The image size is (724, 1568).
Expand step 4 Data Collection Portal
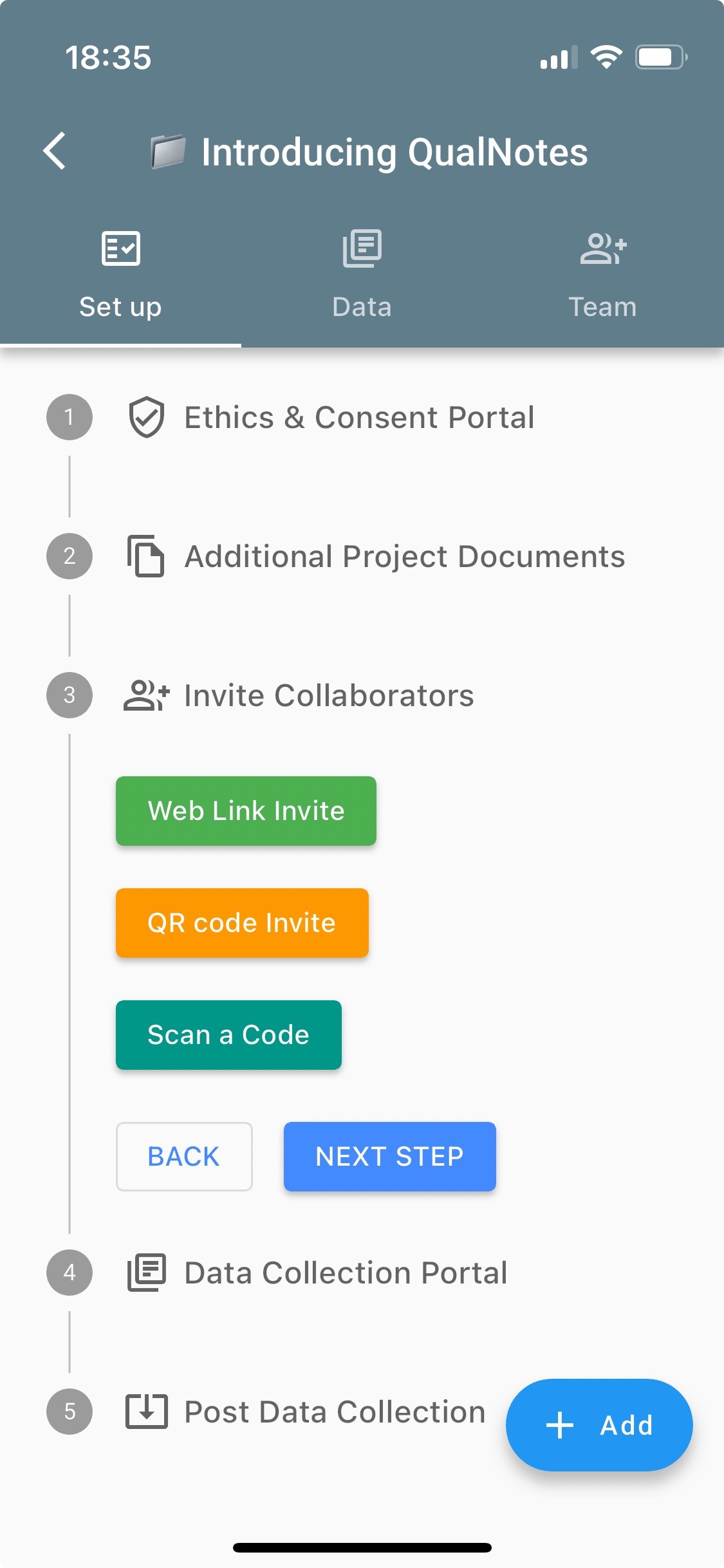(x=346, y=1273)
